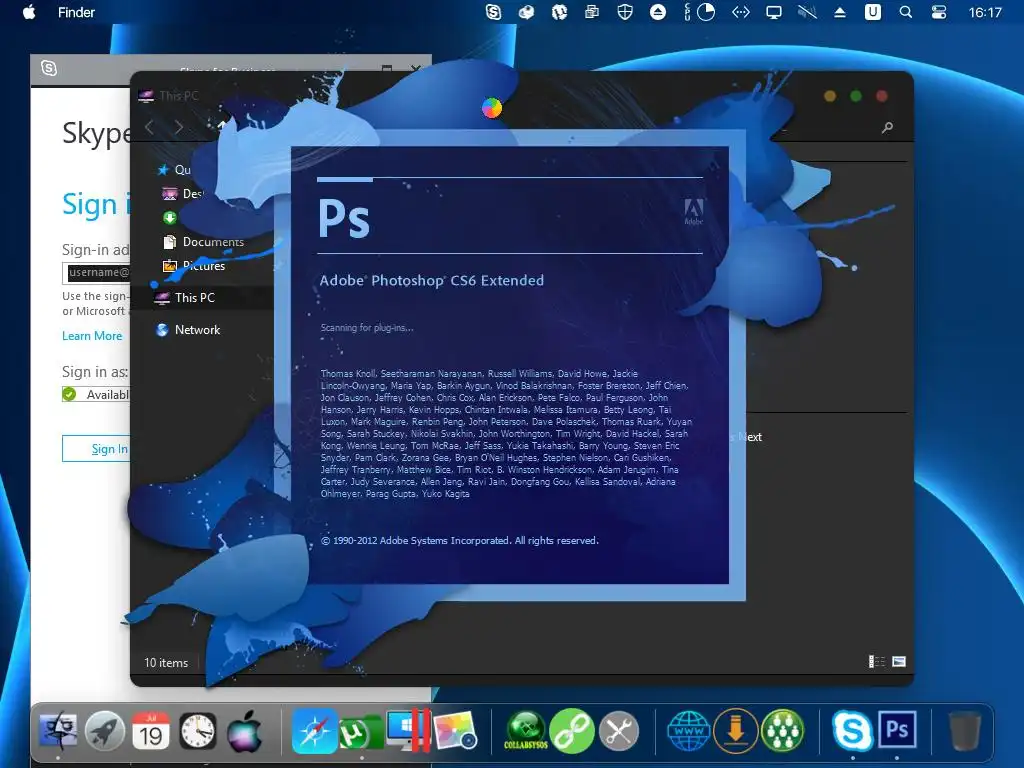1024x768 pixels.
Task: Click the green maximize dot of This PC
Action: coord(856,96)
